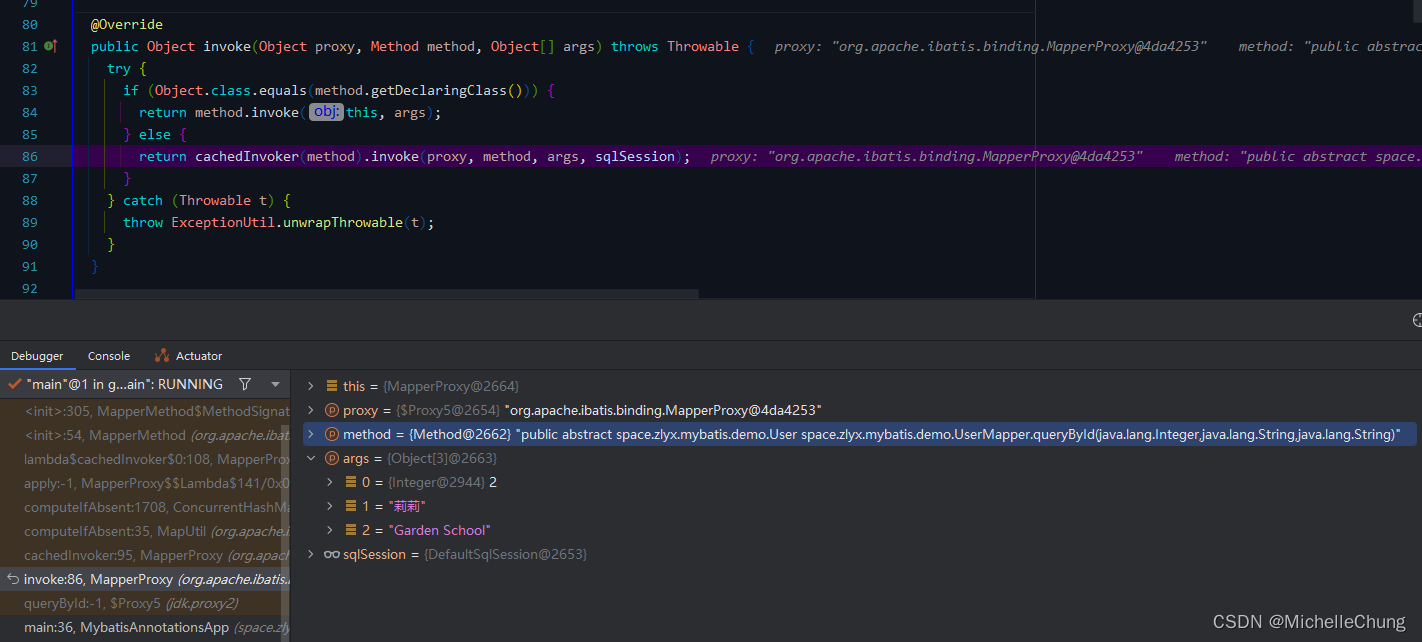Click the implements gutter icon on line 81

pyautogui.click(x=51, y=46)
